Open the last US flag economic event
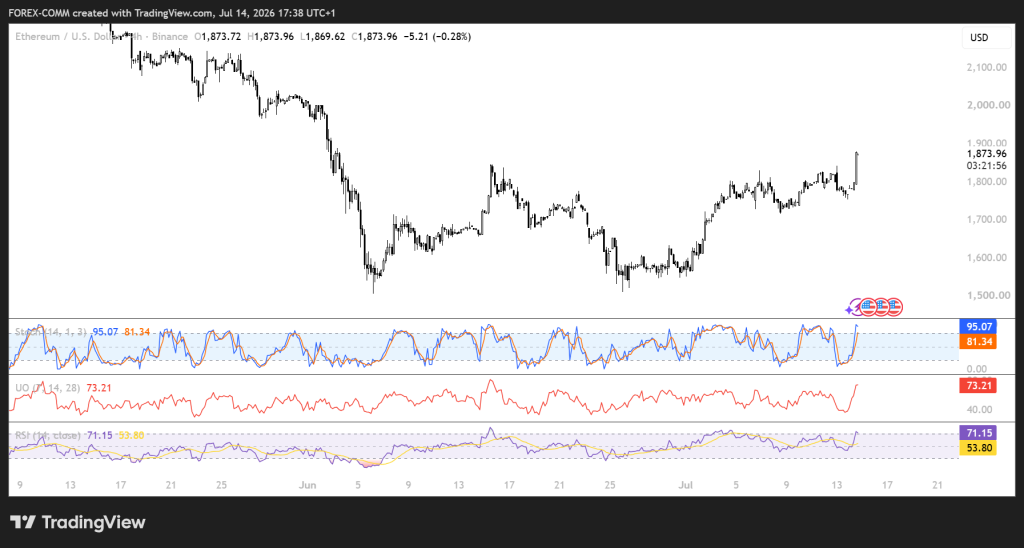Screen dimensions: 1024x548 894,306
